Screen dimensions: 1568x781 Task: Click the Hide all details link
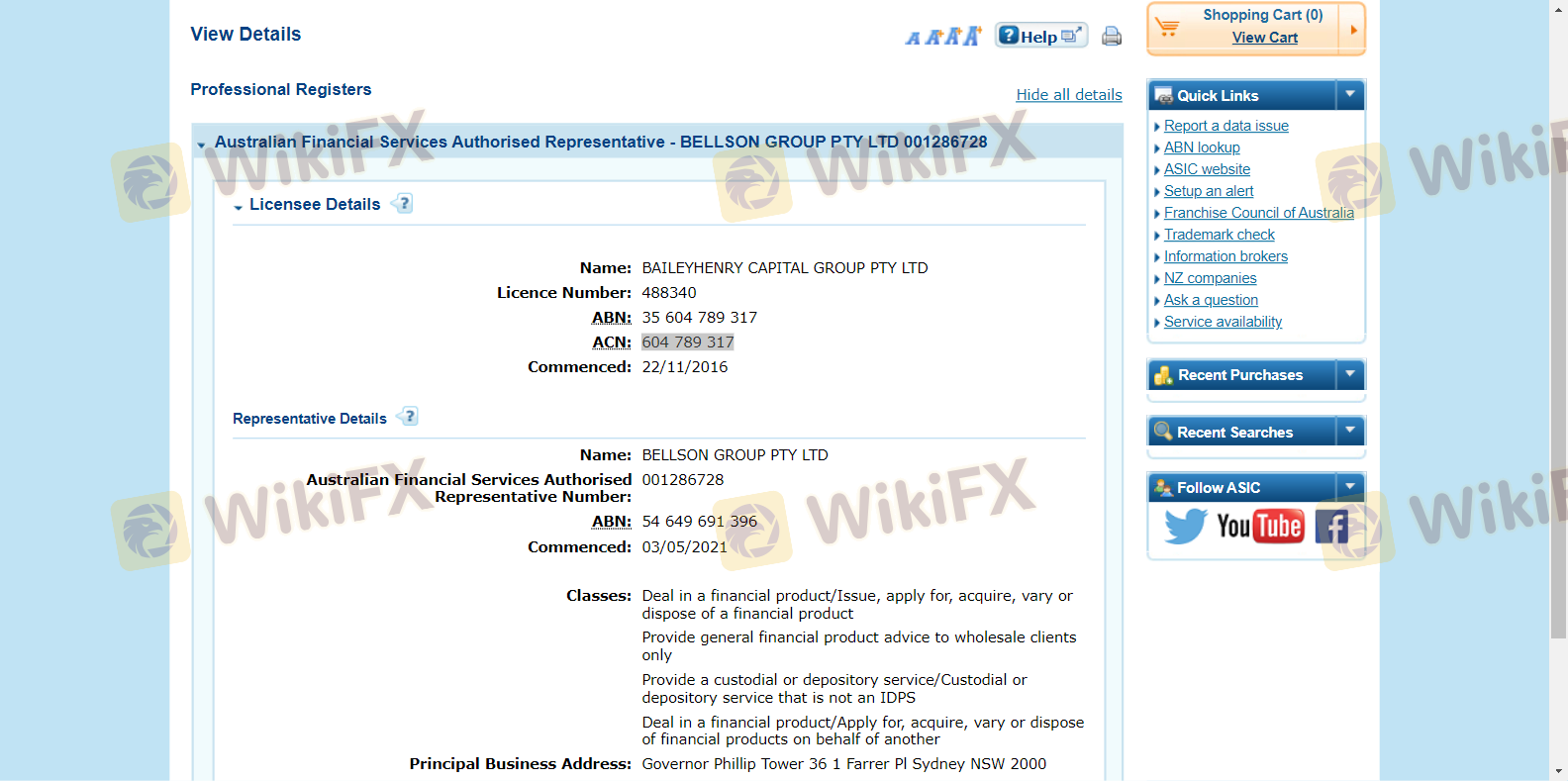pyautogui.click(x=1069, y=95)
